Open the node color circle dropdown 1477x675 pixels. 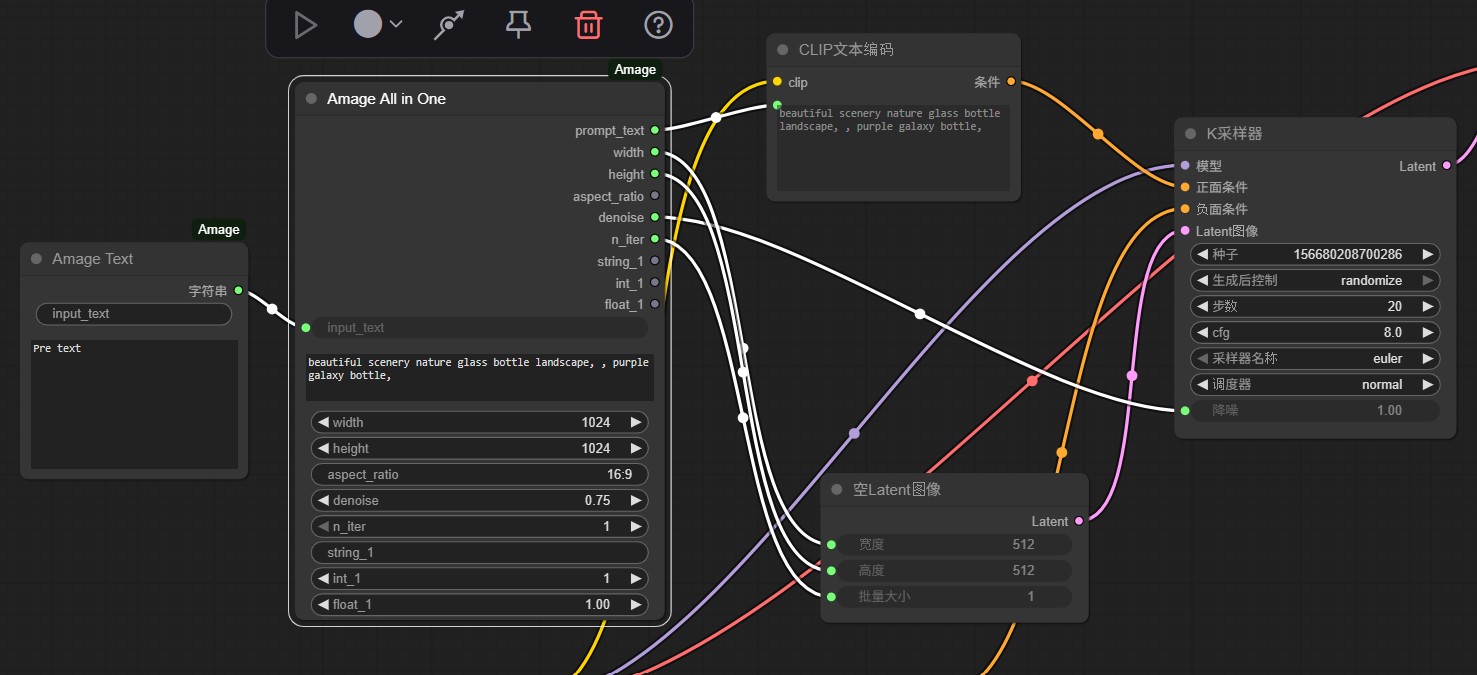coord(378,25)
